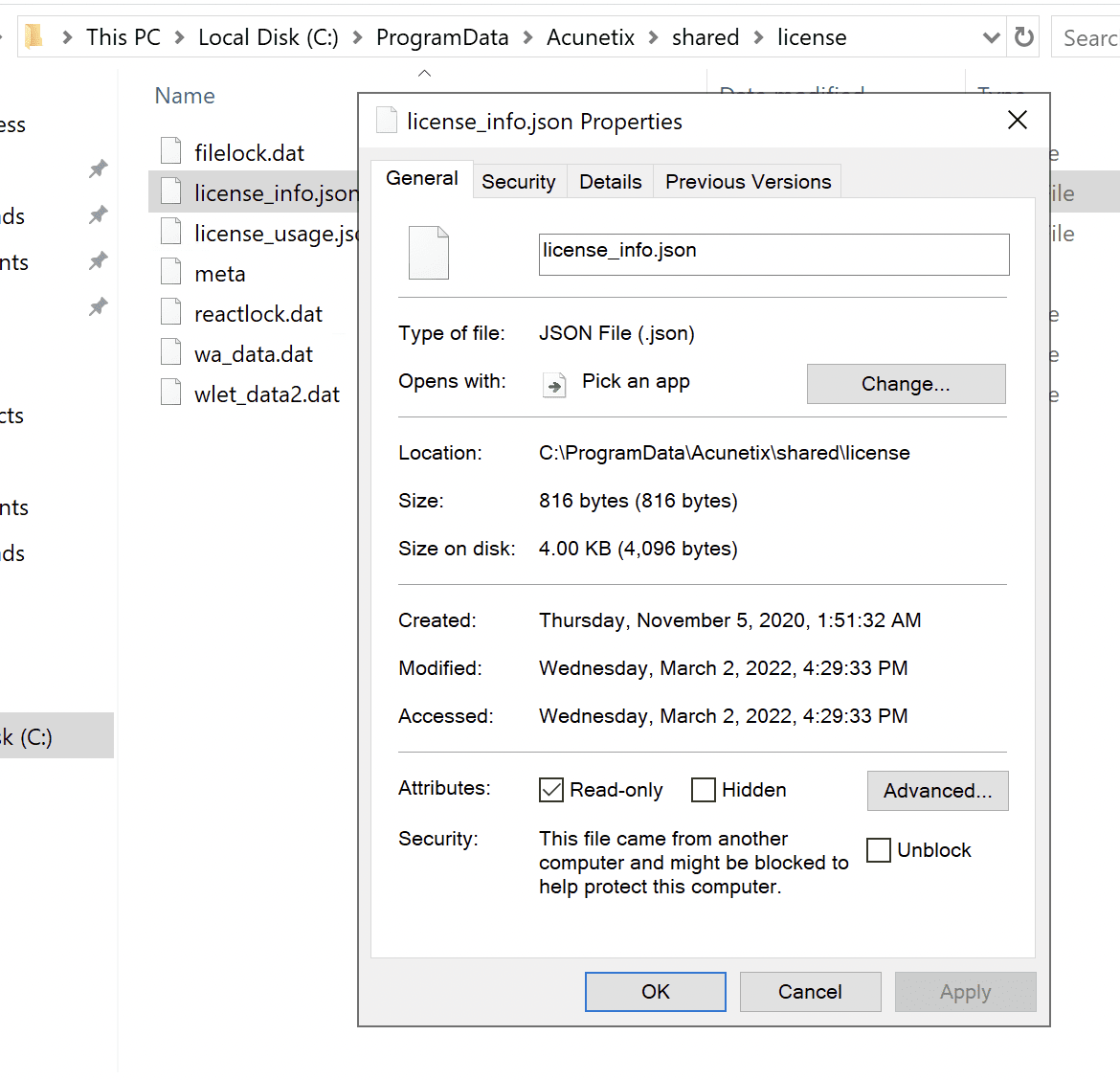Confirm the dialog with OK
This screenshot has height=1080, width=1120.
656,992
